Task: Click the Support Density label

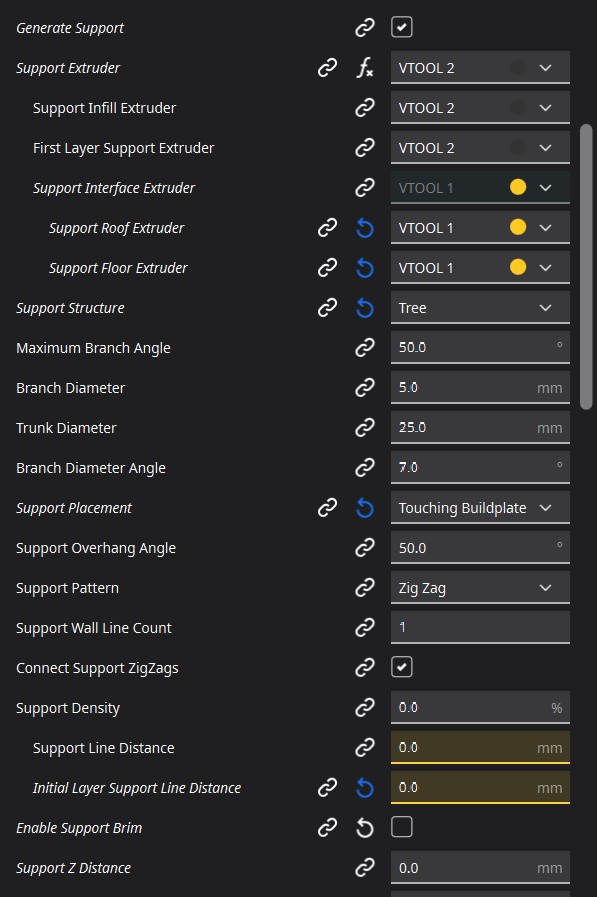Action: (68, 708)
